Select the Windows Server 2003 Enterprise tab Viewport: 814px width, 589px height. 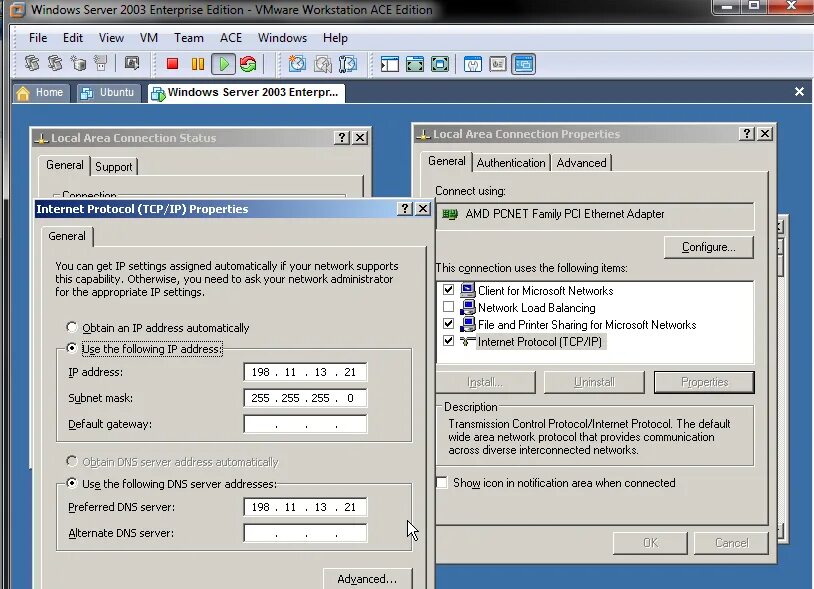[x=246, y=93]
